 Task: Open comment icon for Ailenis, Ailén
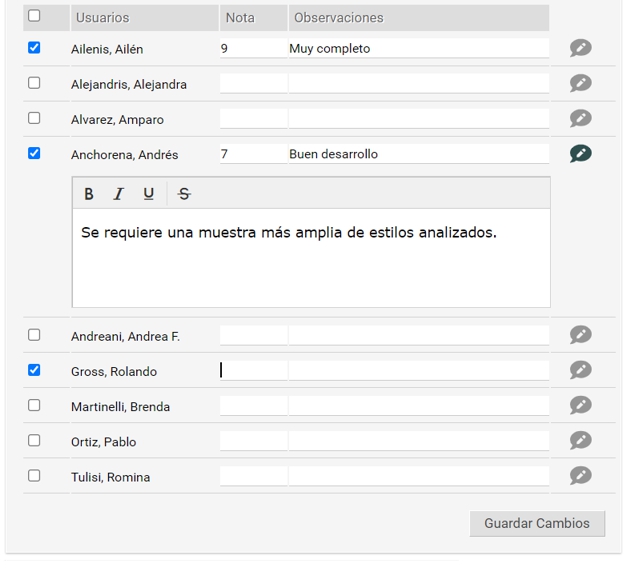coord(580,48)
